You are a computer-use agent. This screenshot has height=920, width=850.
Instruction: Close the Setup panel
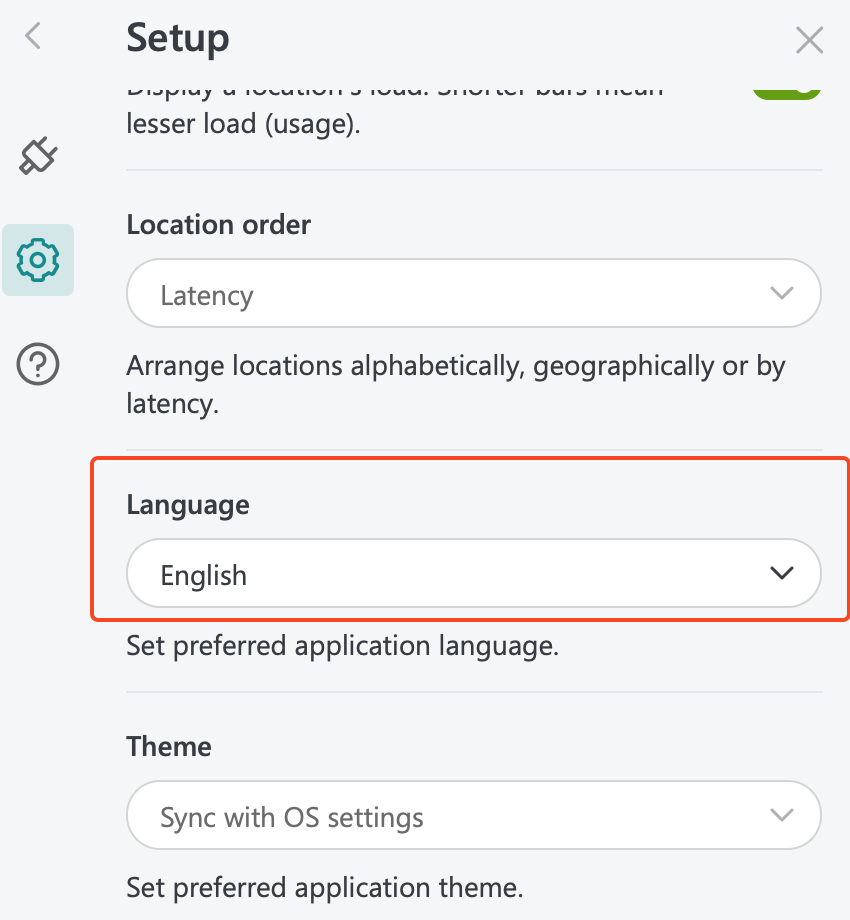coord(809,40)
